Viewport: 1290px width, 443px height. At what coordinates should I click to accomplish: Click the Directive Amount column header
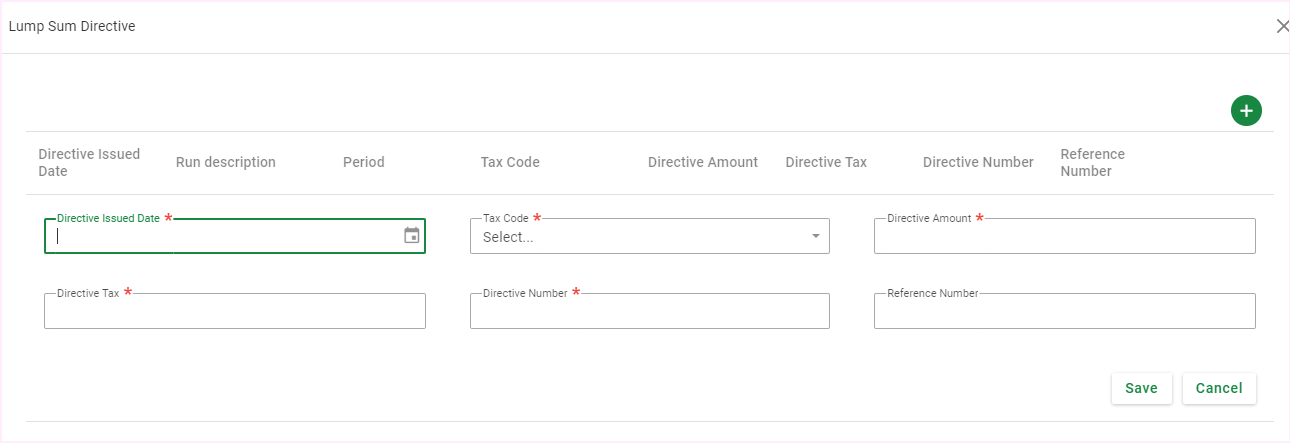[x=703, y=162]
